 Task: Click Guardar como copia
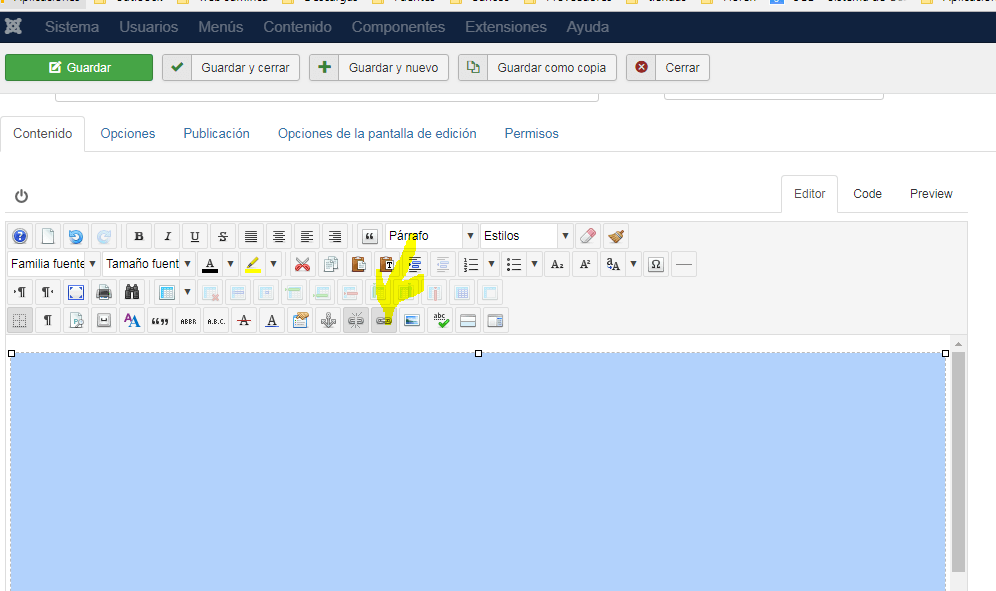(537, 67)
